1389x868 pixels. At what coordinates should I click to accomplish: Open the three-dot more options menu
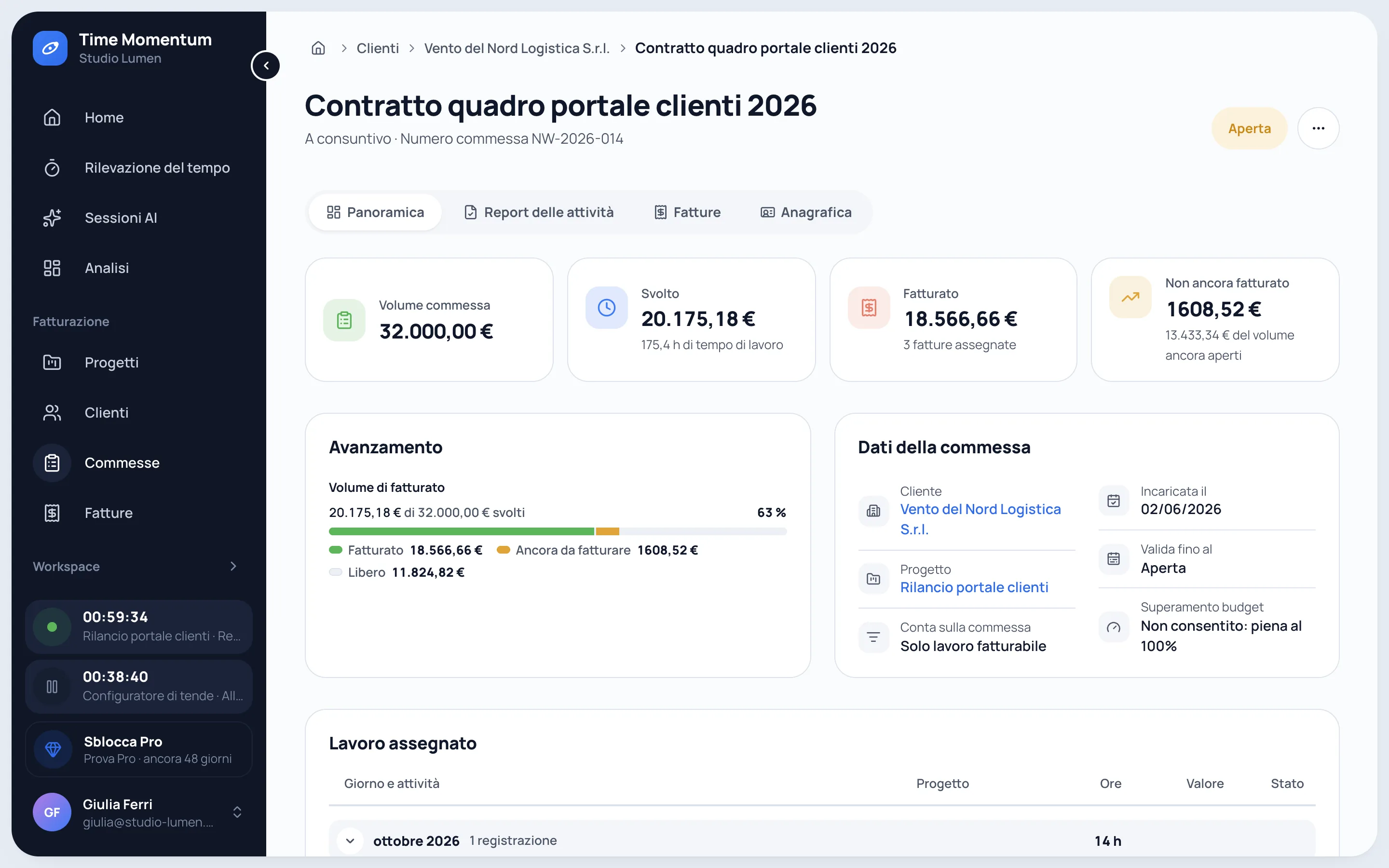[x=1319, y=129]
